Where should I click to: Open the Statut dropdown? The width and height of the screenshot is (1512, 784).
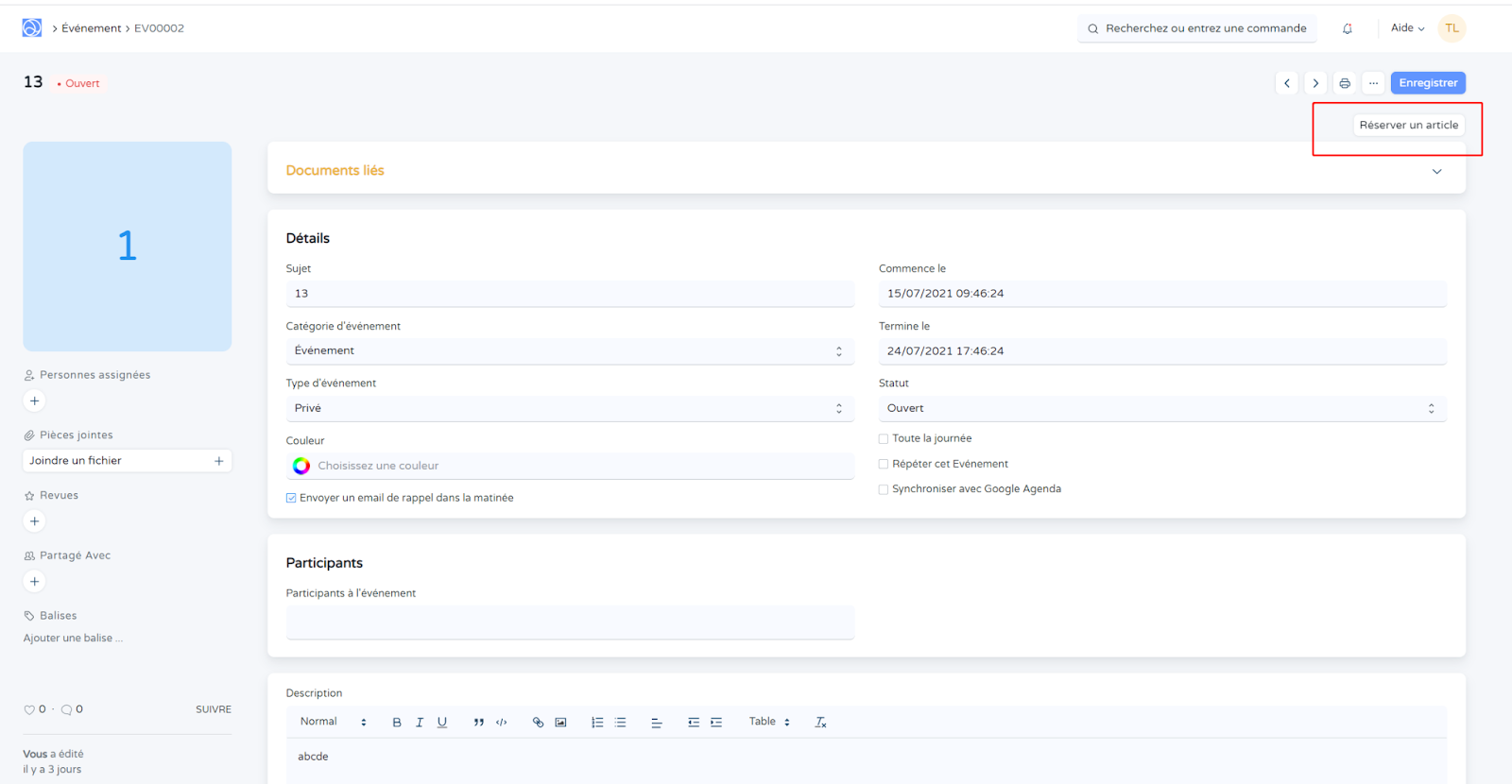[x=1161, y=408]
